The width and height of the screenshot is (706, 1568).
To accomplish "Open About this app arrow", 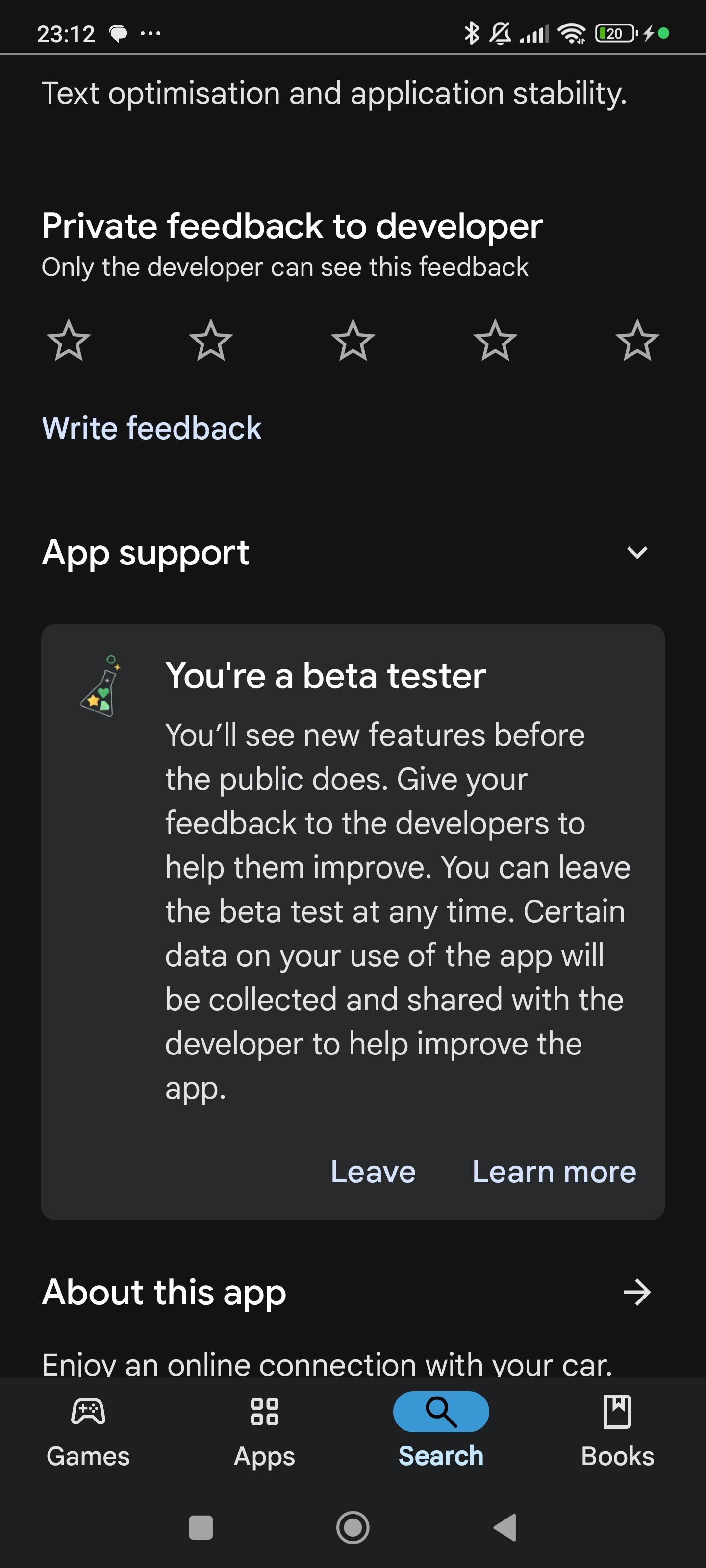I will coord(636,1292).
